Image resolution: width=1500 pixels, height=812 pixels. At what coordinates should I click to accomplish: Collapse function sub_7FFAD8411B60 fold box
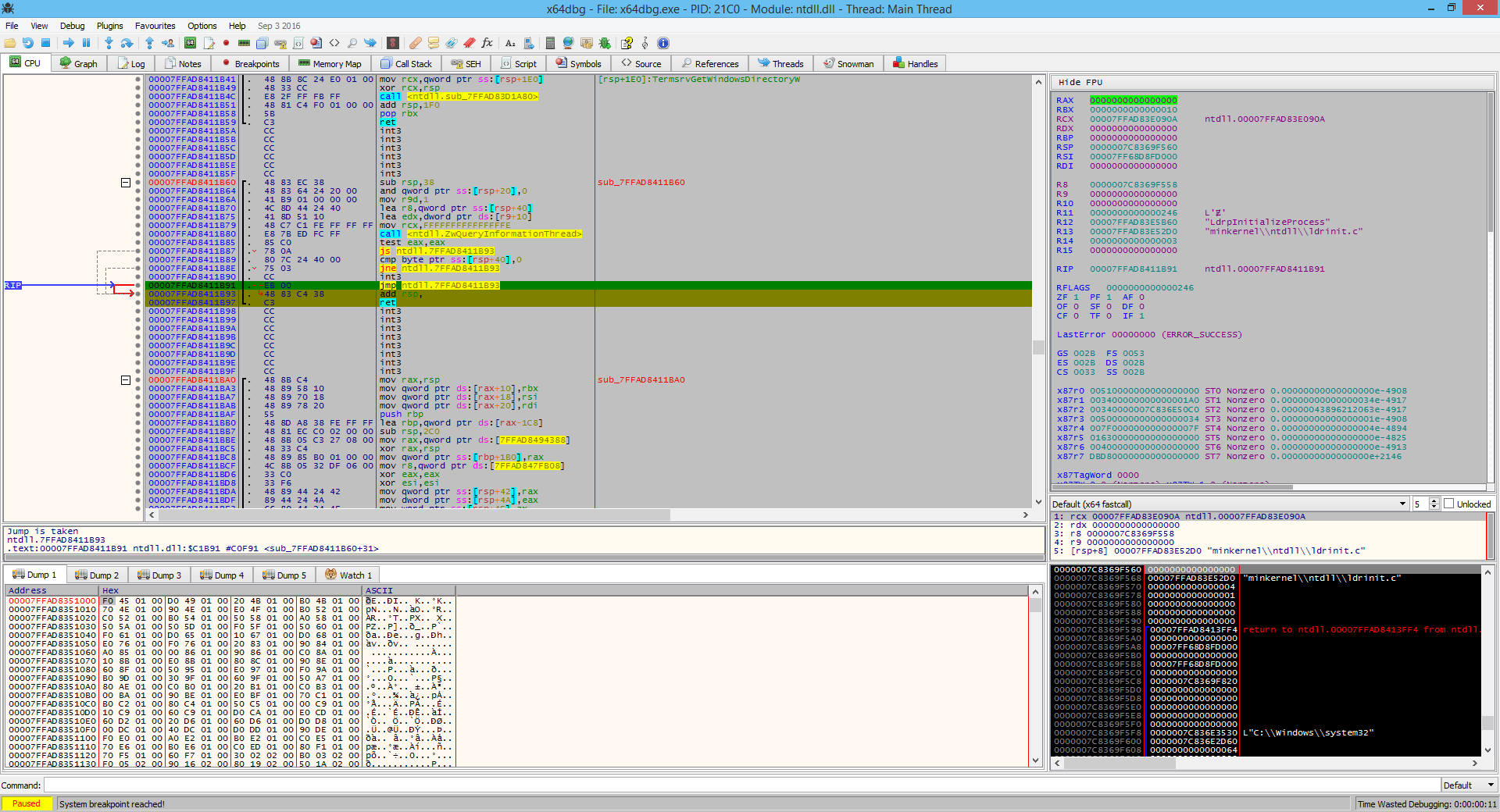(x=126, y=183)
